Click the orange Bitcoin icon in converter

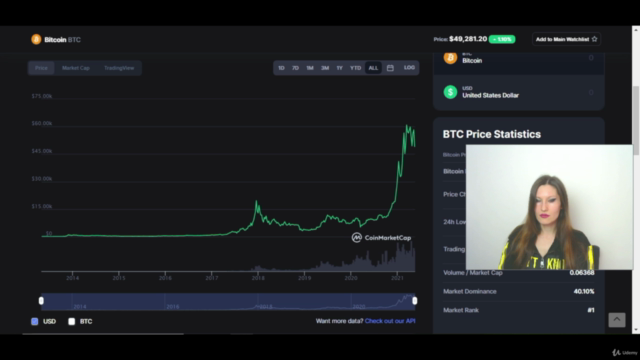tap(450, 58)
